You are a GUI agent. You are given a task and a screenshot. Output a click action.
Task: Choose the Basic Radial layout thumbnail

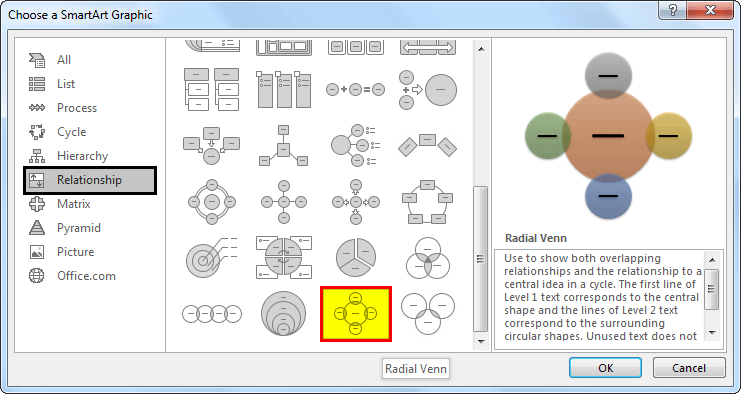point(284,202)
